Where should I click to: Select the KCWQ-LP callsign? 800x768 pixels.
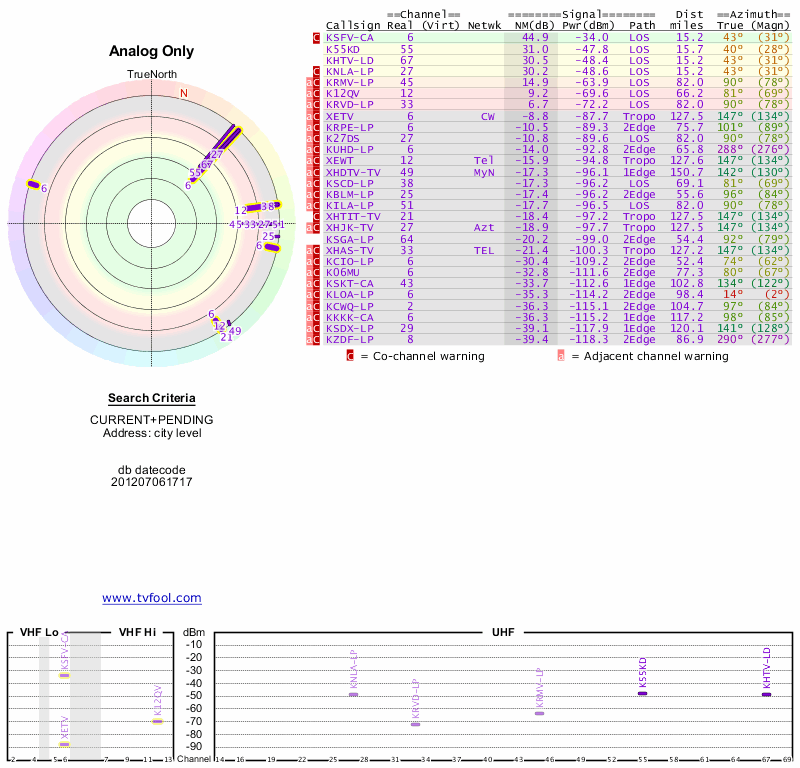[349, 306]
